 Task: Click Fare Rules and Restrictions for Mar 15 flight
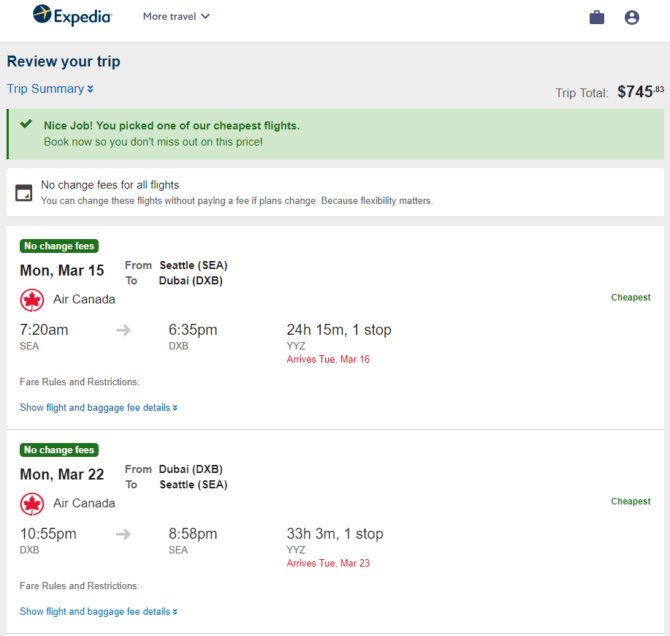click(x=79, y=382)
